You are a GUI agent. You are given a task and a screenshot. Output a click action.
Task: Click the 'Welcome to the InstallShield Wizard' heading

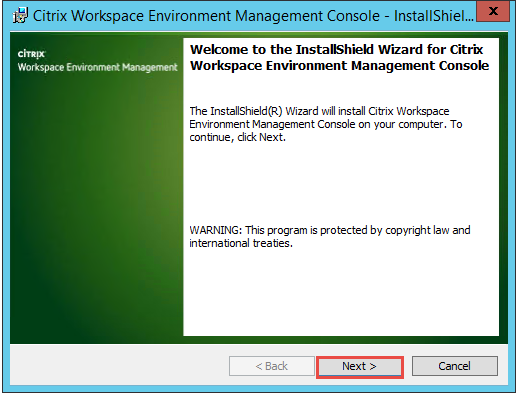(339, 57)
